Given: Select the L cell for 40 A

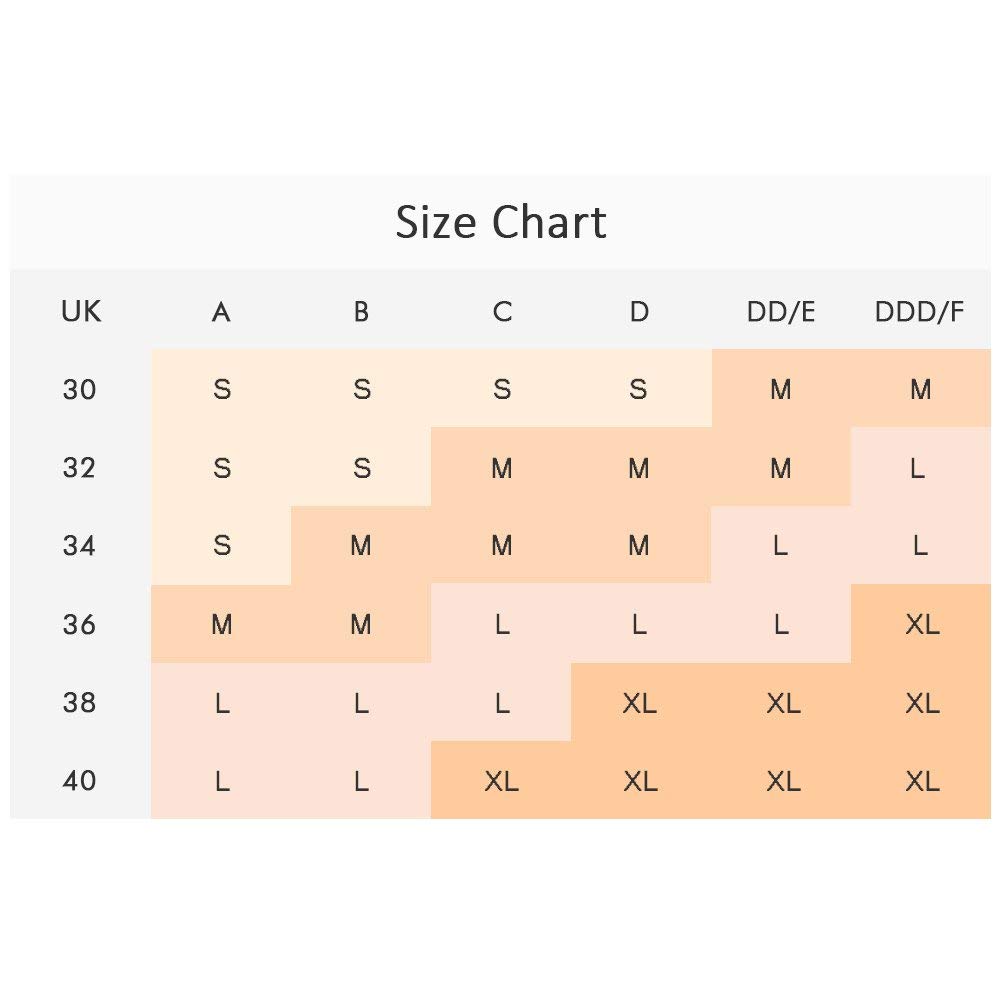Looking at the screenshot, I should point(222,781).
